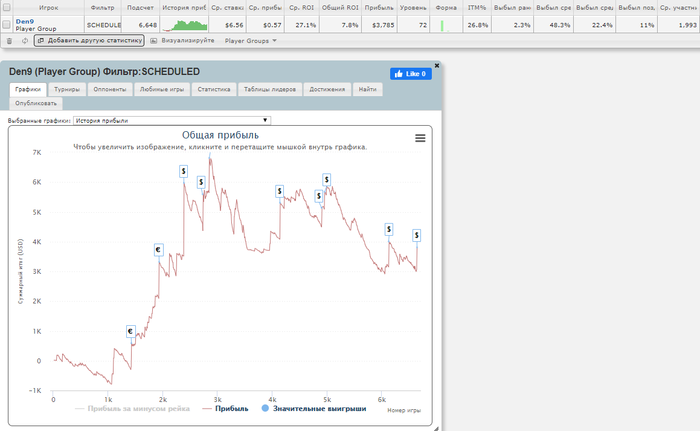
Task: Open the Den9 player link
Action: click(25, 21)
